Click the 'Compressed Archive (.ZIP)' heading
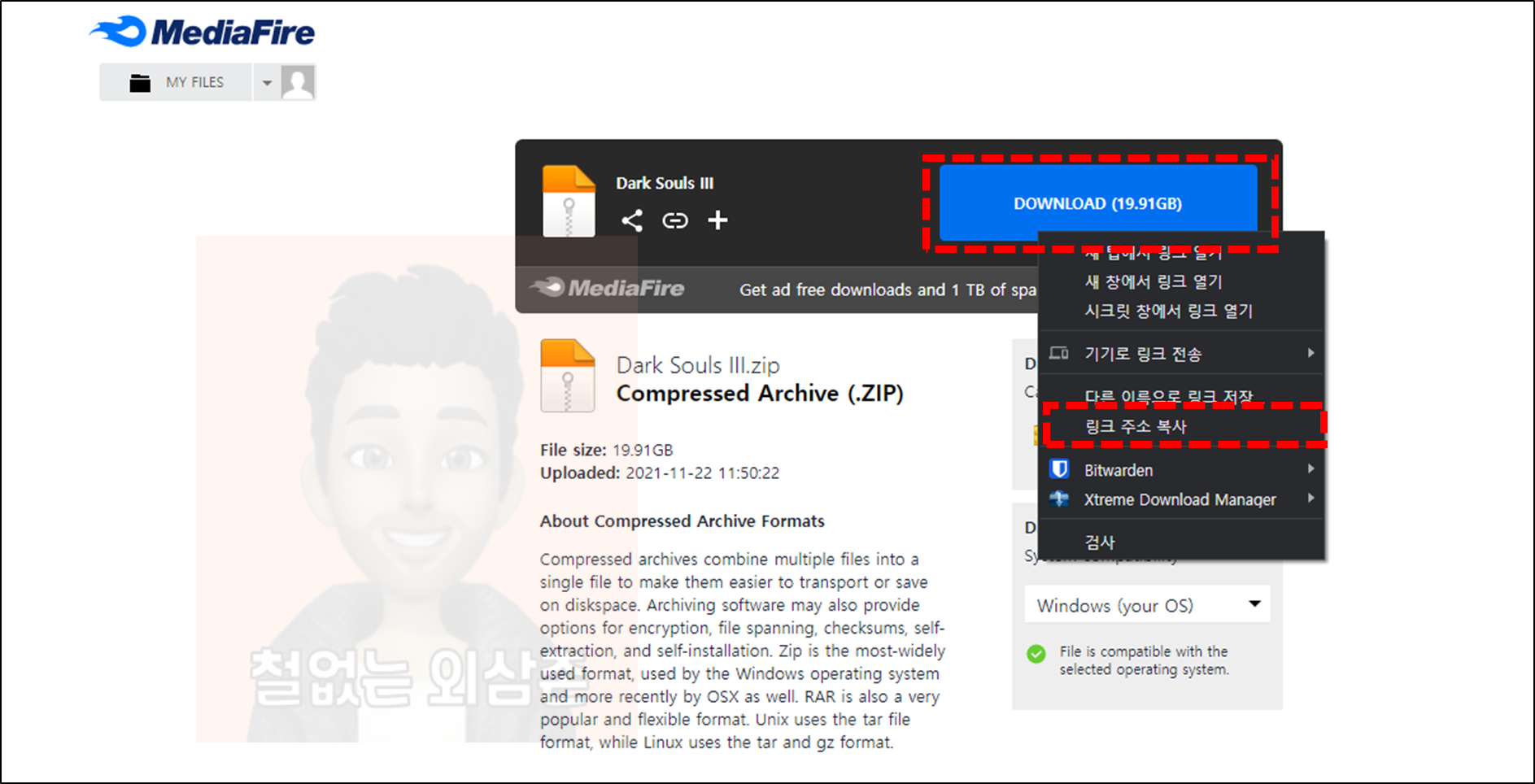1535x784 pixels. (x=760, y=394)
